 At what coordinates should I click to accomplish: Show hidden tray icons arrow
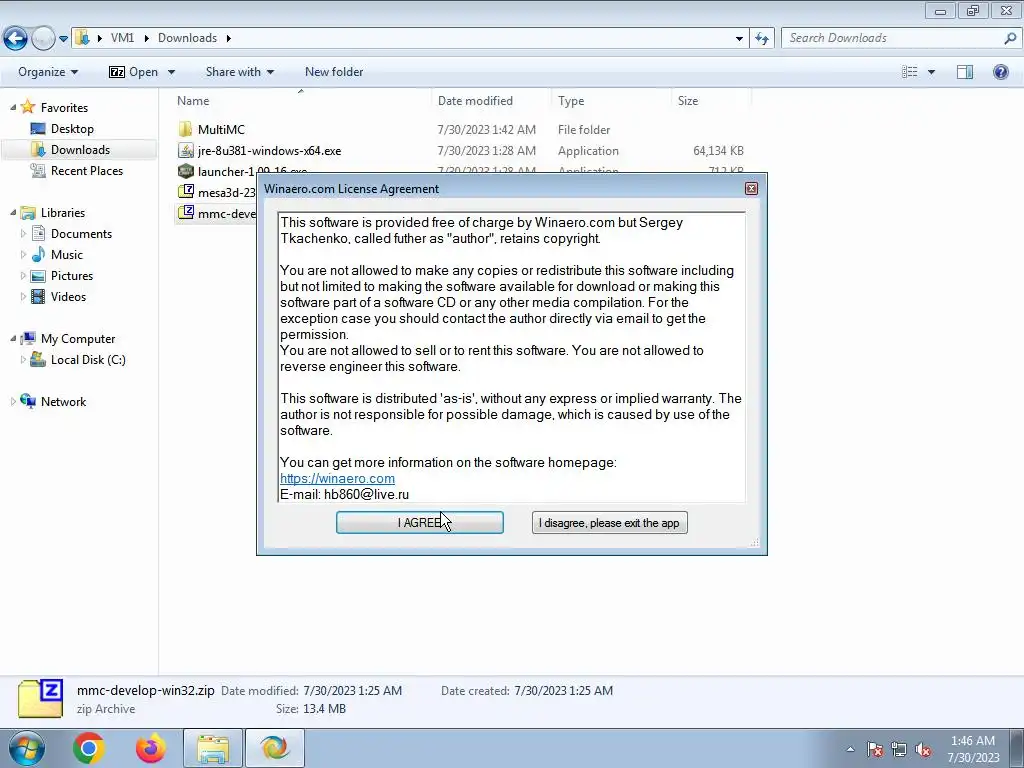pos(850,749)
